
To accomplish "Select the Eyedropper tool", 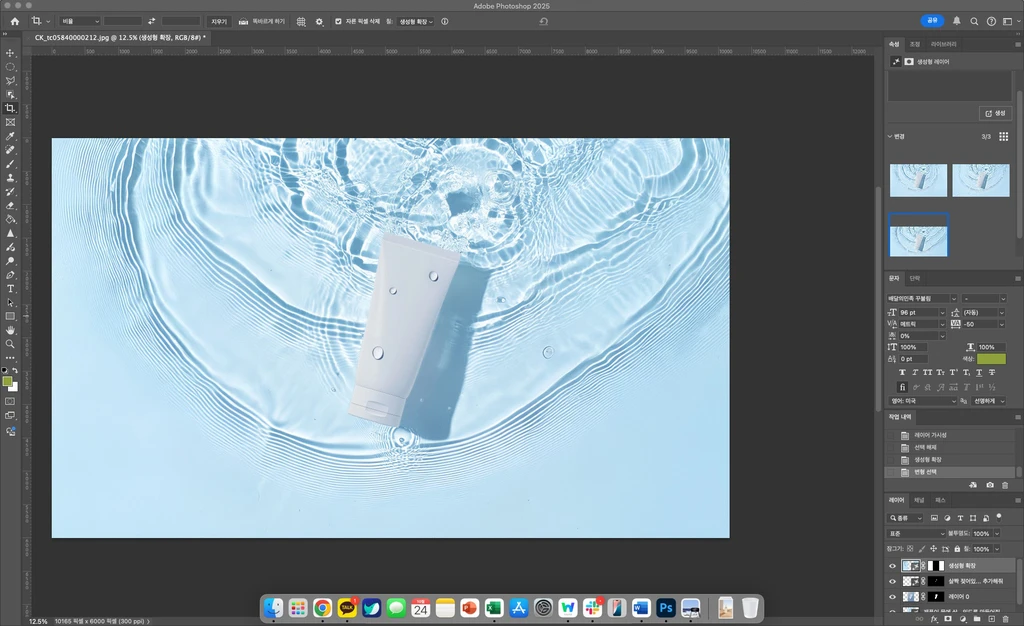I will click(10, 136).
